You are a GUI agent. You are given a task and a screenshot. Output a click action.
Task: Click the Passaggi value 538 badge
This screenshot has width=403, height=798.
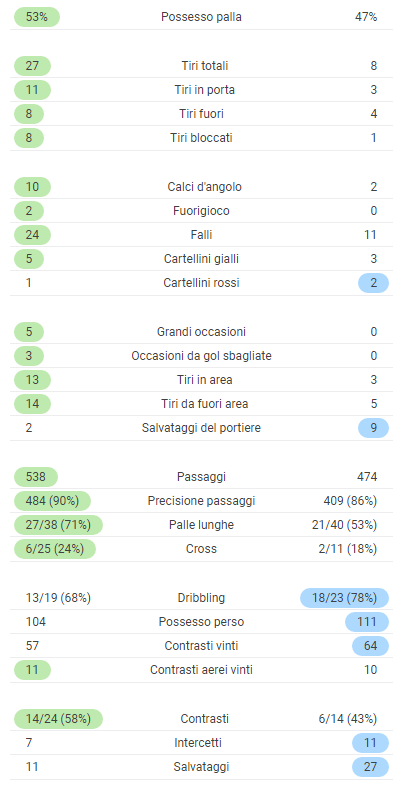pos(36,477)
